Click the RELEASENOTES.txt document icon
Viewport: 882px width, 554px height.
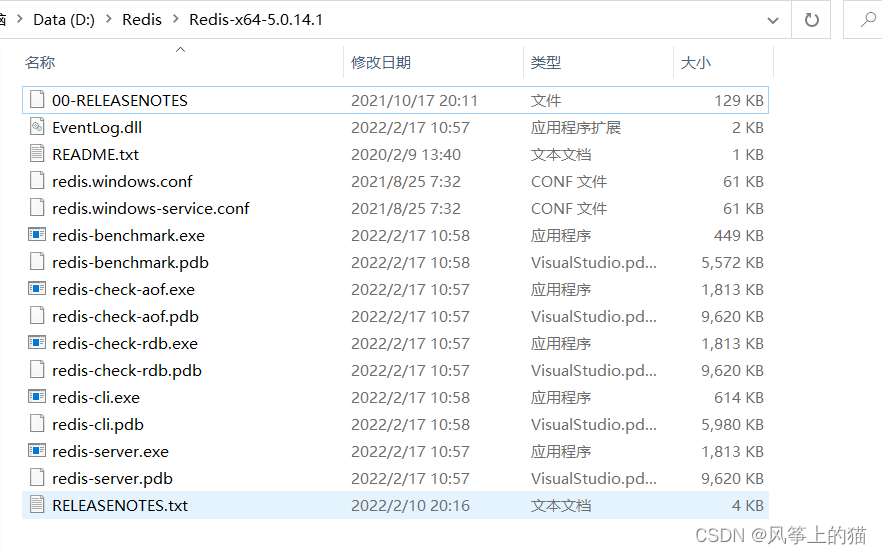coord(37,505)
